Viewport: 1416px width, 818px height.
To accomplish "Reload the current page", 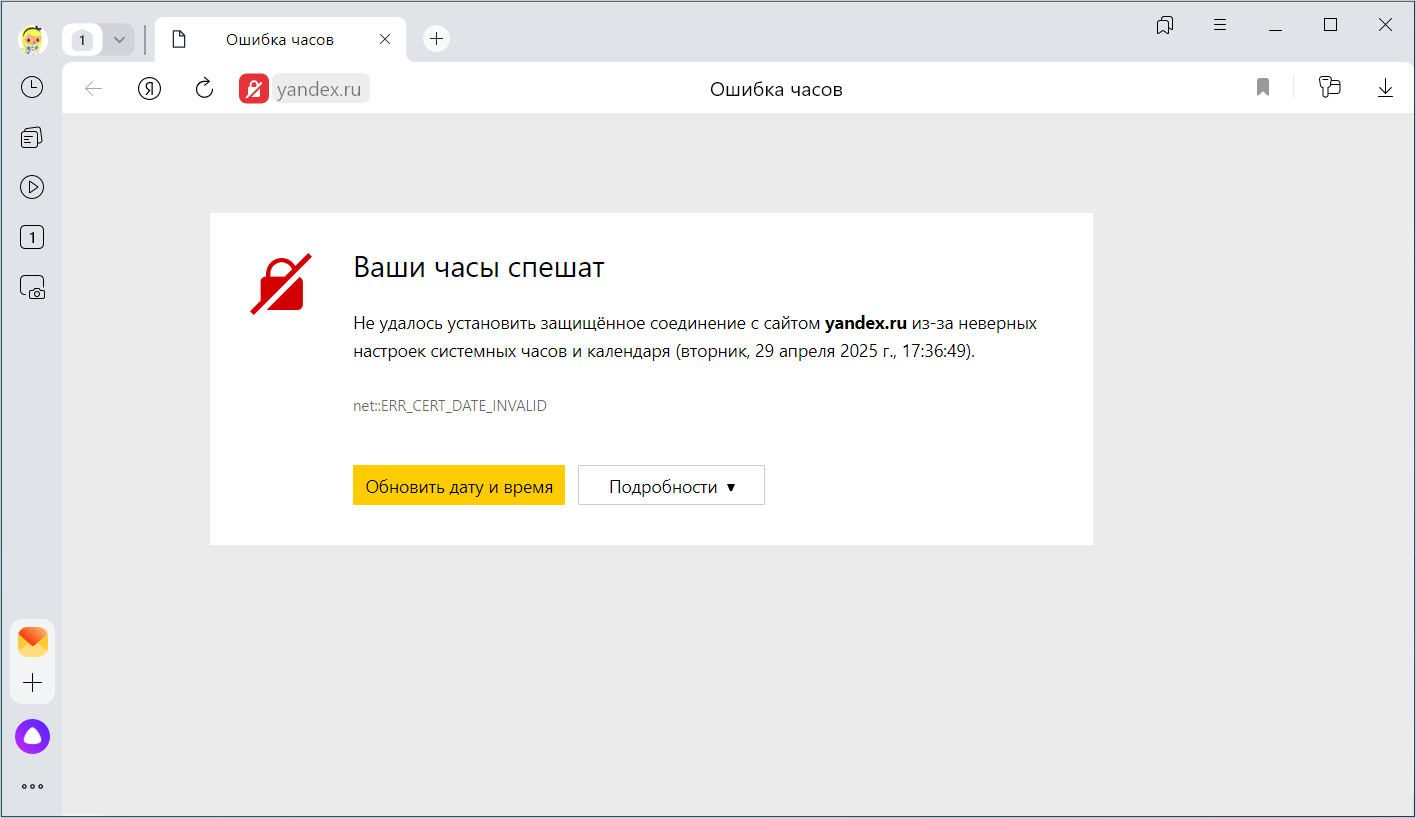I will click(x=204, y=89).
